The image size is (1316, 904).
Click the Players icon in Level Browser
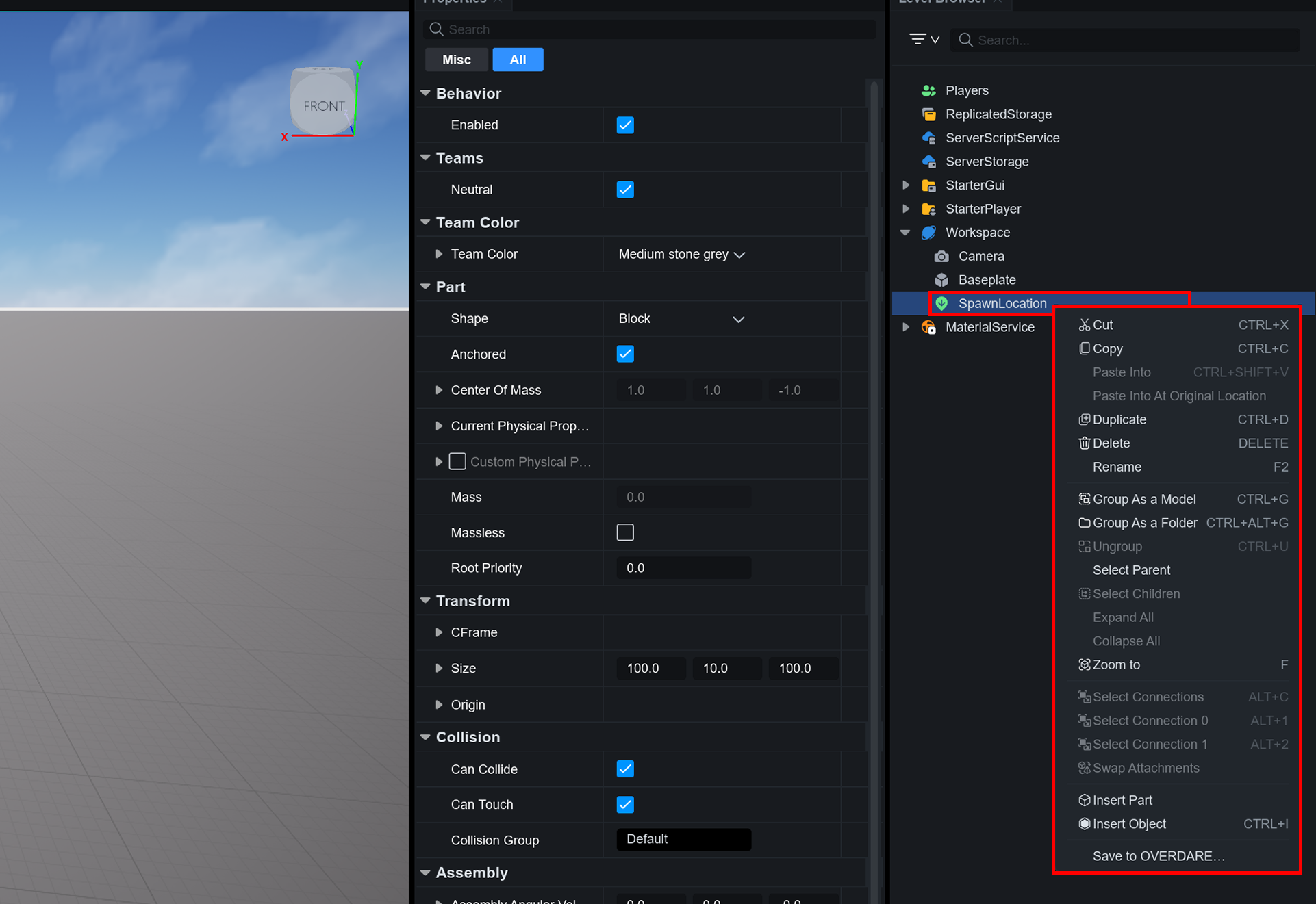click(928, 90)
